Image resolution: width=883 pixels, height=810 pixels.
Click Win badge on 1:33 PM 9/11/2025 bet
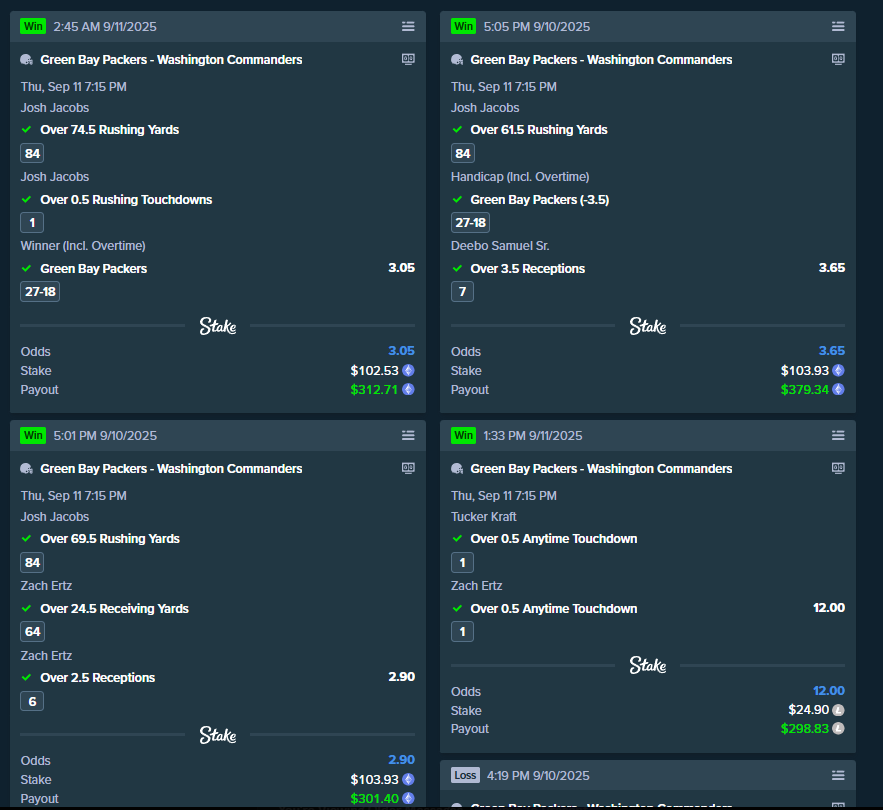point(463,435)
